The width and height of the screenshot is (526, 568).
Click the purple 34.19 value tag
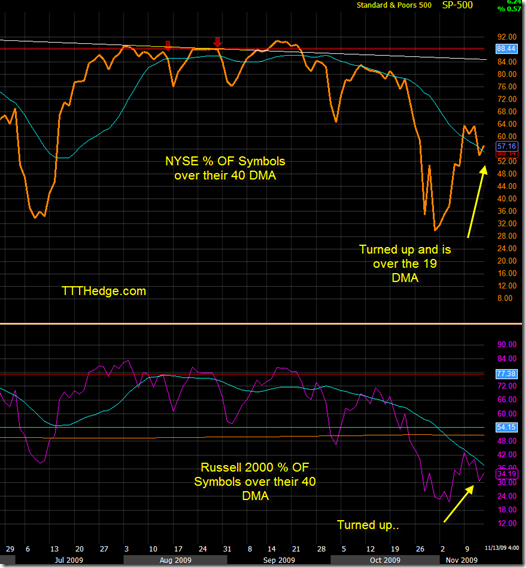(x=507, y=474)
